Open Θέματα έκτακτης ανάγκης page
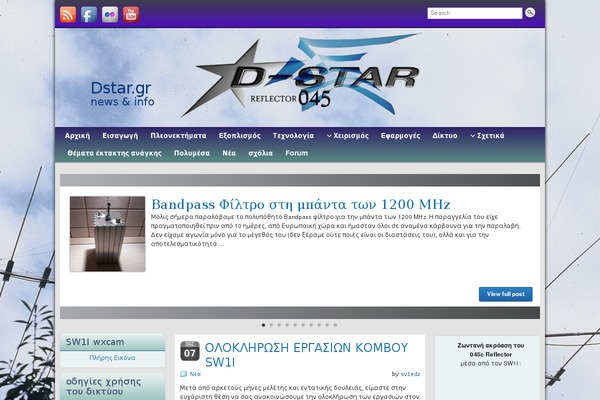Screen dimensions: 600x400 [x=114, y=153]
